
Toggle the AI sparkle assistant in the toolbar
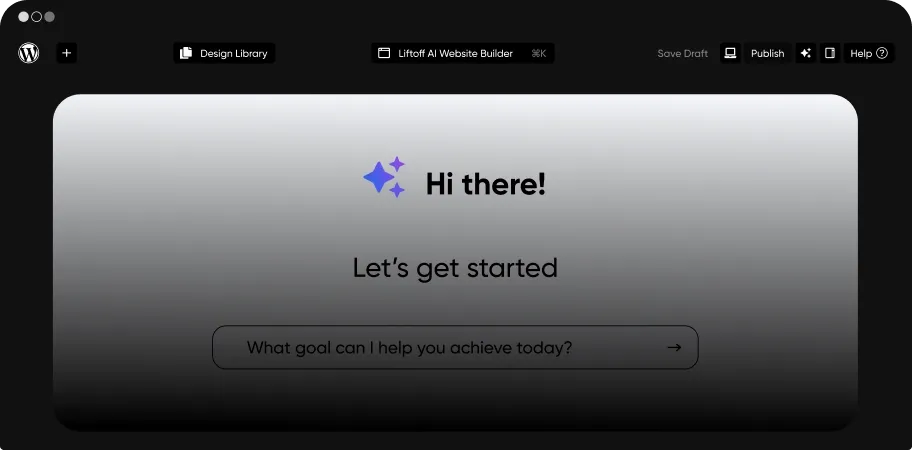(806, 53)
